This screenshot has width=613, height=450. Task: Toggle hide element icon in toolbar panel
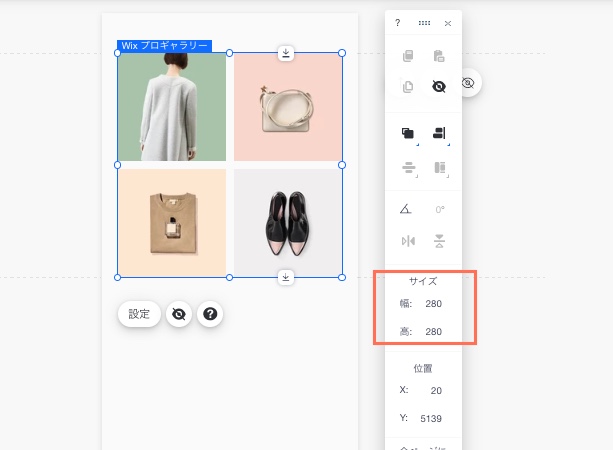coord(438,87)
